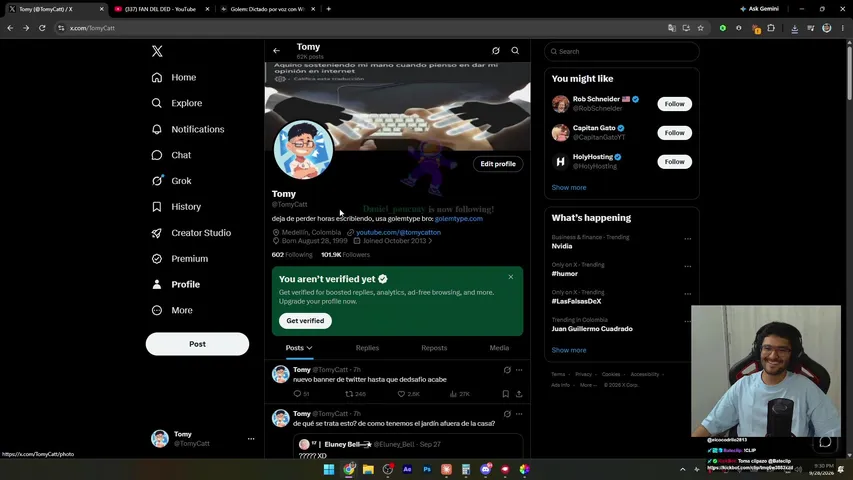The width and height of the screenshot is (853, 480).
Task: Expand the More menu in sidebar
Action: [x=172, y=310]
